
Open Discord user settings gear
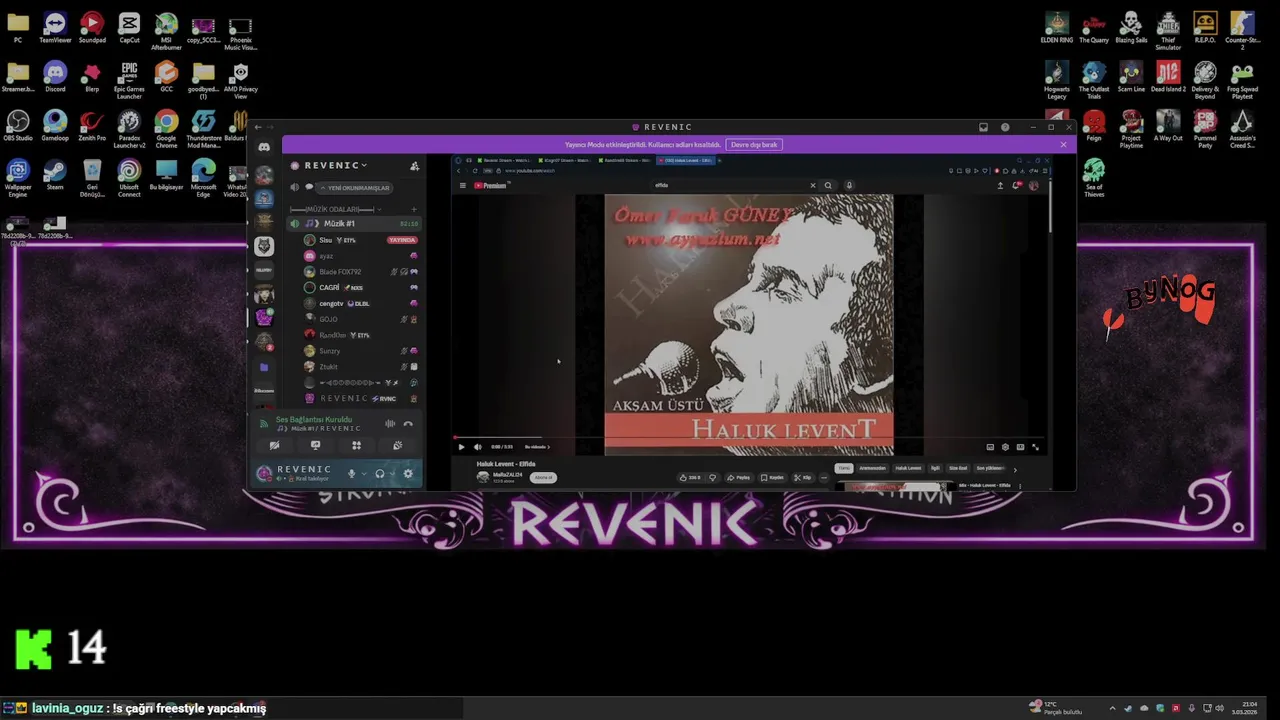pyautogui.click(x=408, y=473)
